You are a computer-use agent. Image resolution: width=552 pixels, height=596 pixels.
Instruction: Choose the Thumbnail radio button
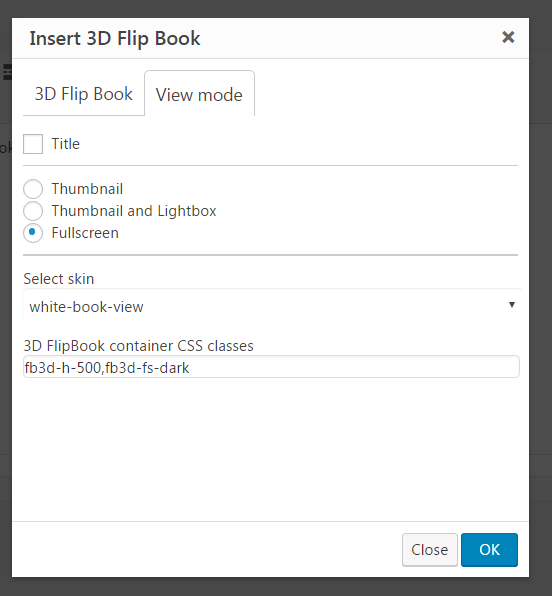tap(33, 189)
